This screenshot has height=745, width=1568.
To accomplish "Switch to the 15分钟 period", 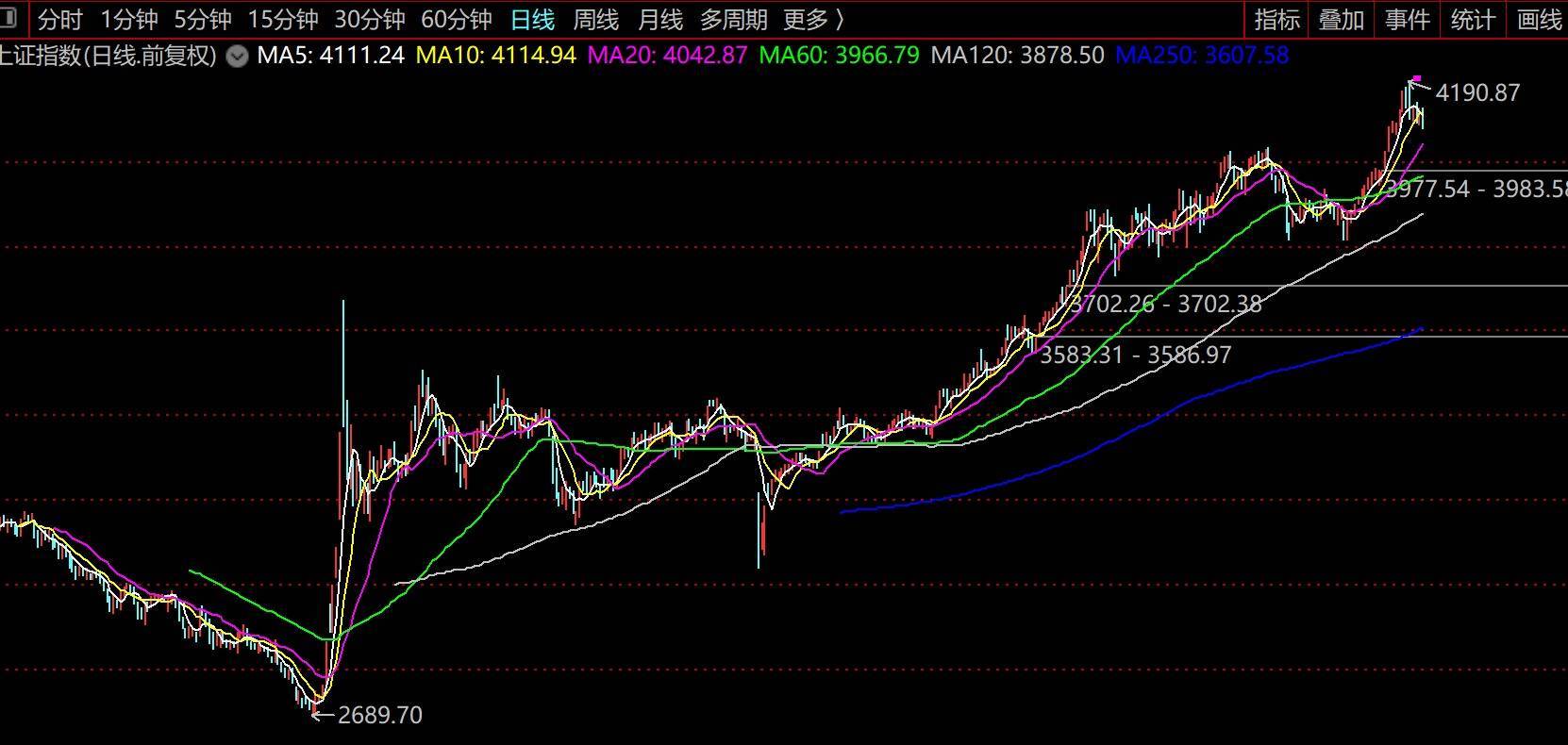I will [x=282, y=19].
